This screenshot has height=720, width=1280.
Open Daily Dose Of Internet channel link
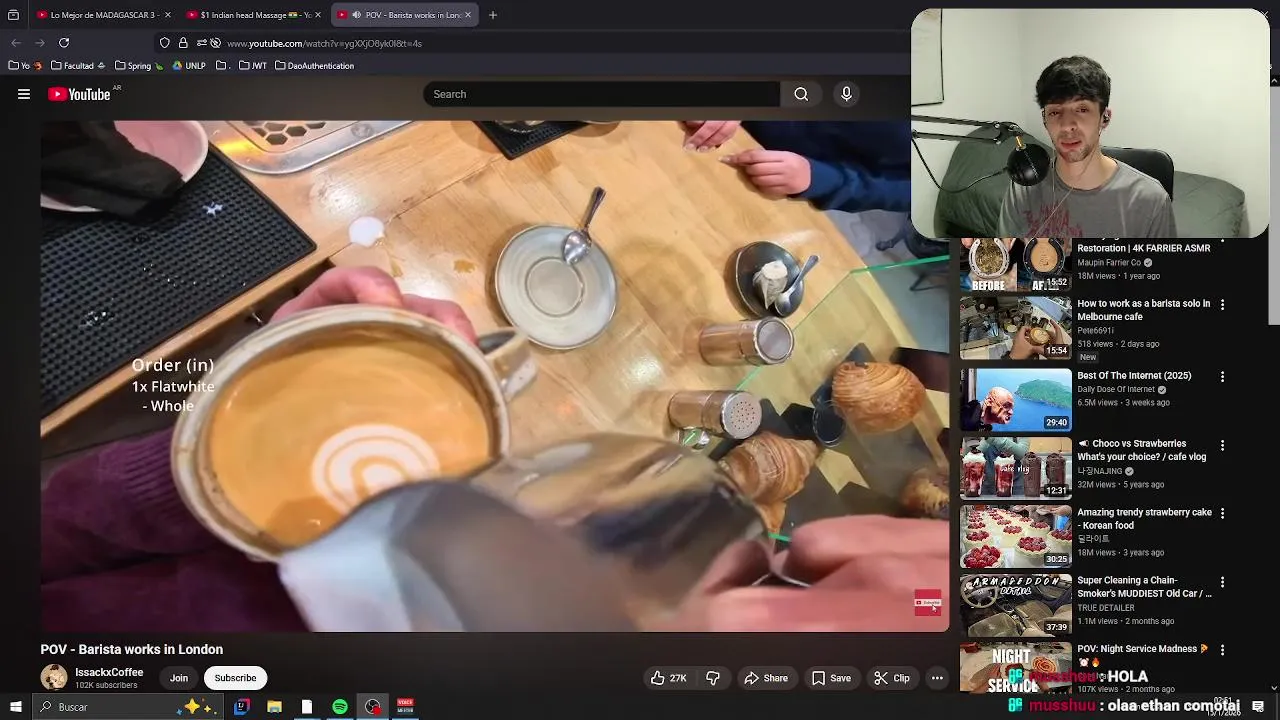click(x=1115, y=390)
